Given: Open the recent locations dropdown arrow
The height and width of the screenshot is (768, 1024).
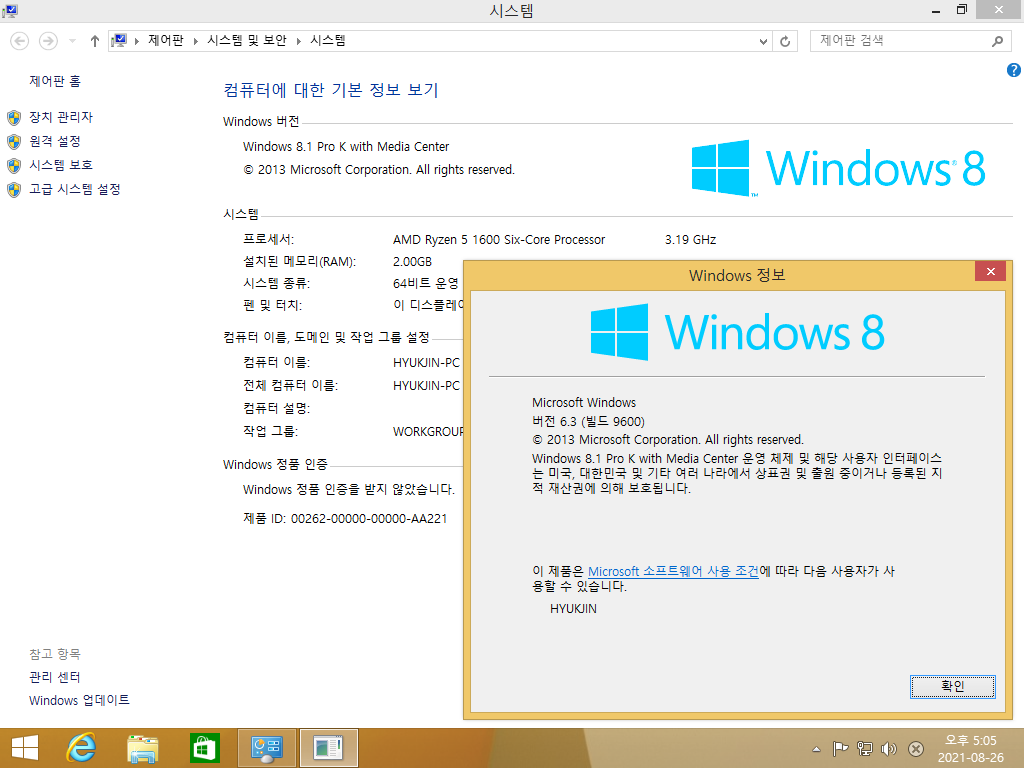Looking at the screenshot, I should pos(72,41).
